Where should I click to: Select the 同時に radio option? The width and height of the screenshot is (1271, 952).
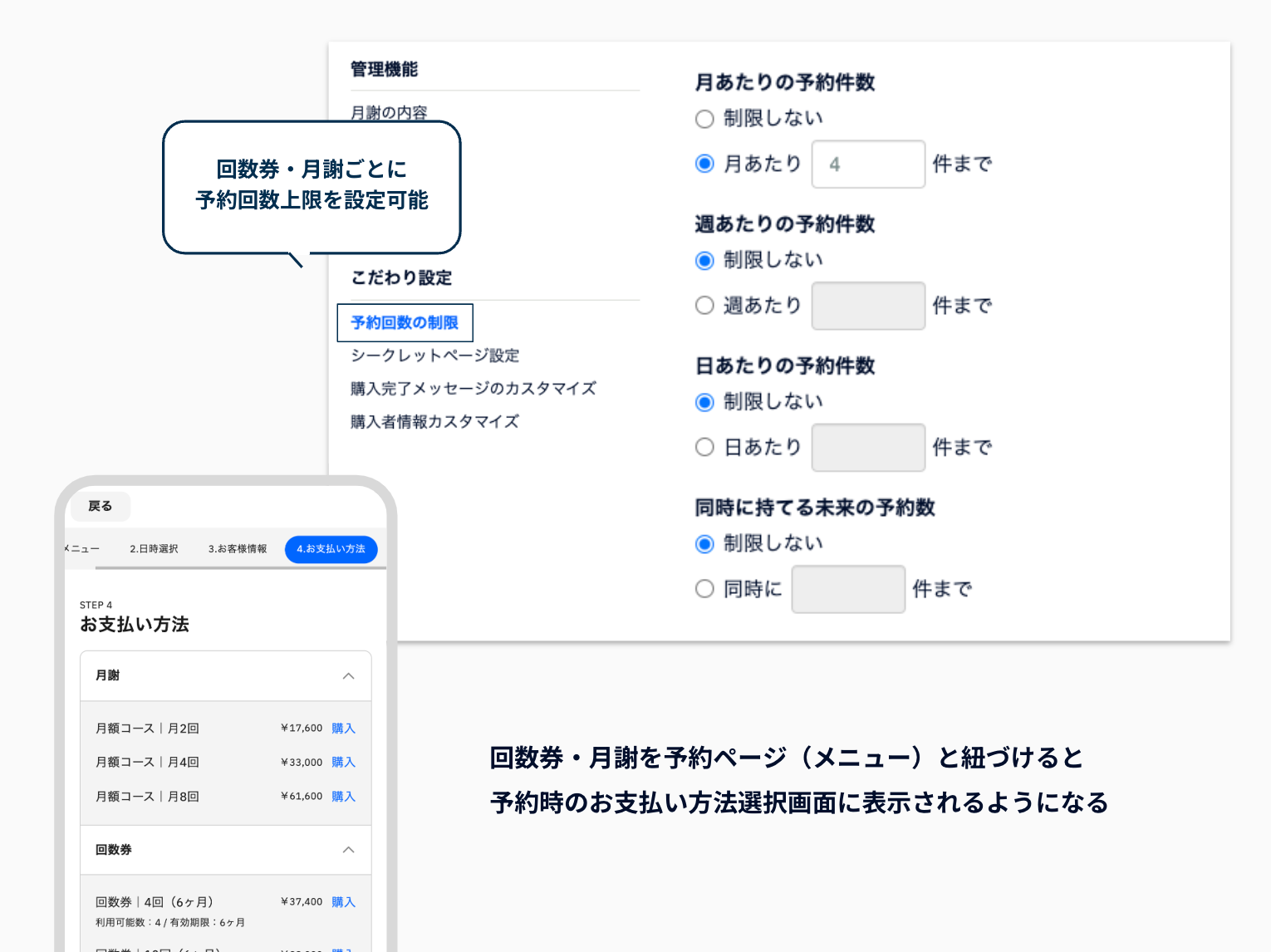704,589
